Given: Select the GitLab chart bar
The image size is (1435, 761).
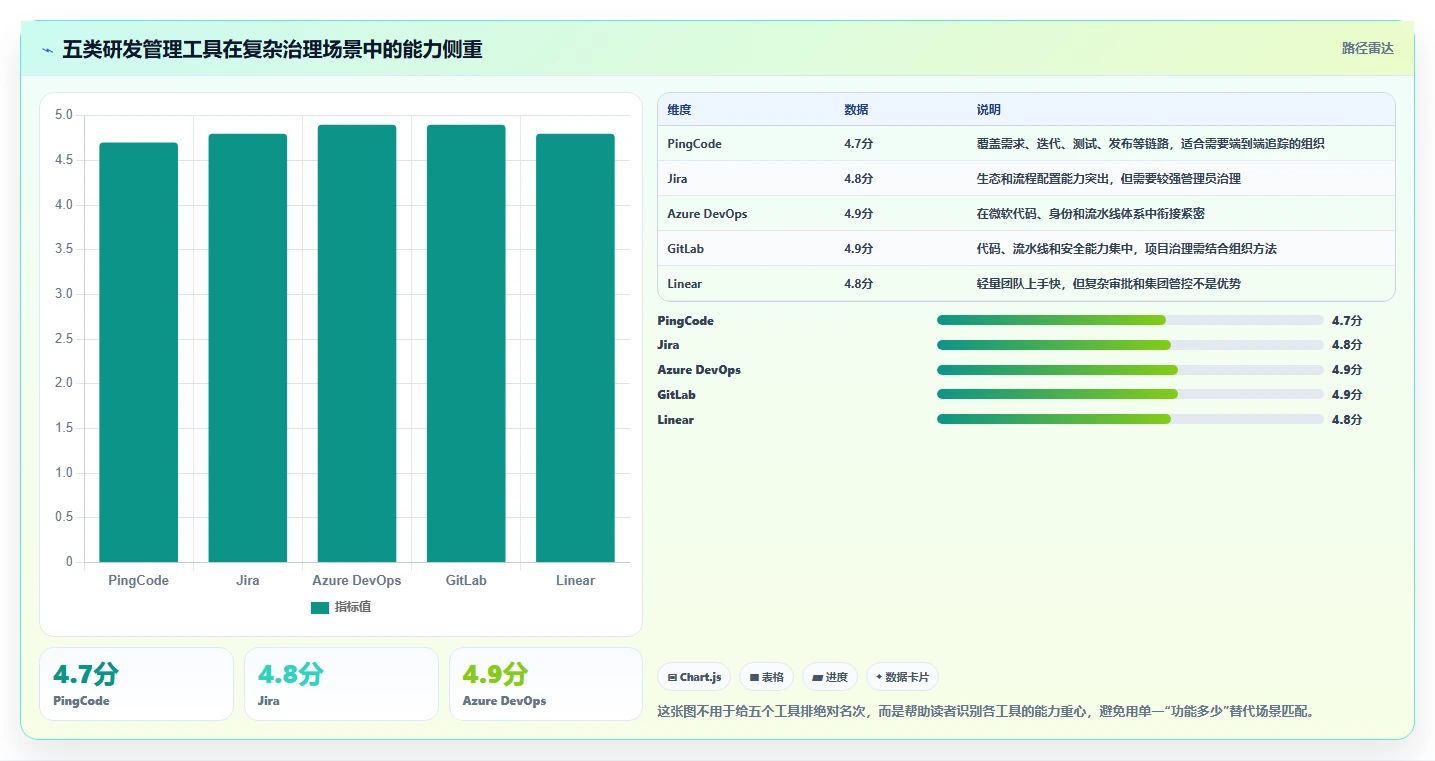Looking at the screenshot, I should tap(466, 343).
